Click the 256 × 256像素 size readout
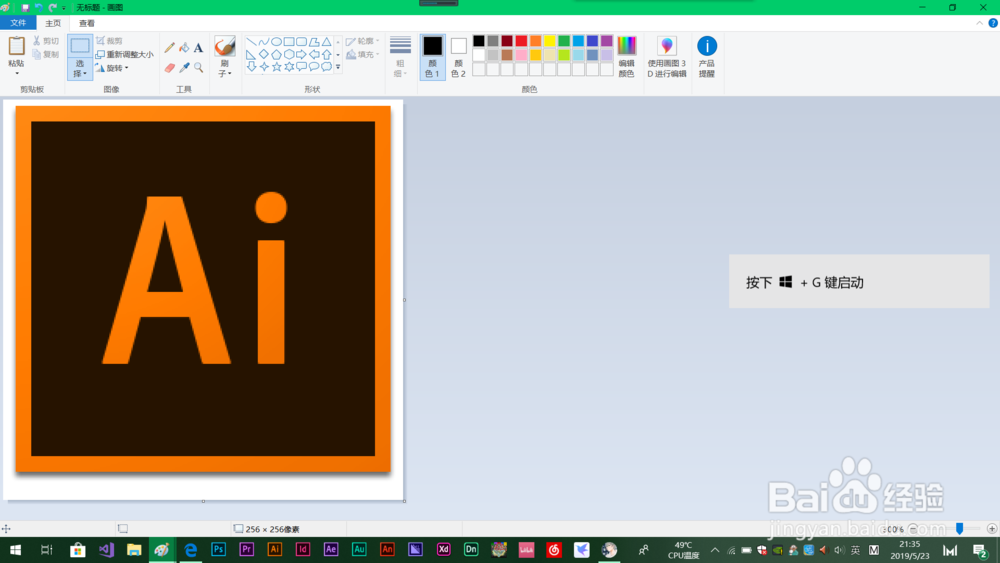Screen dimensions: 1000x563 [x=267, y=529]
